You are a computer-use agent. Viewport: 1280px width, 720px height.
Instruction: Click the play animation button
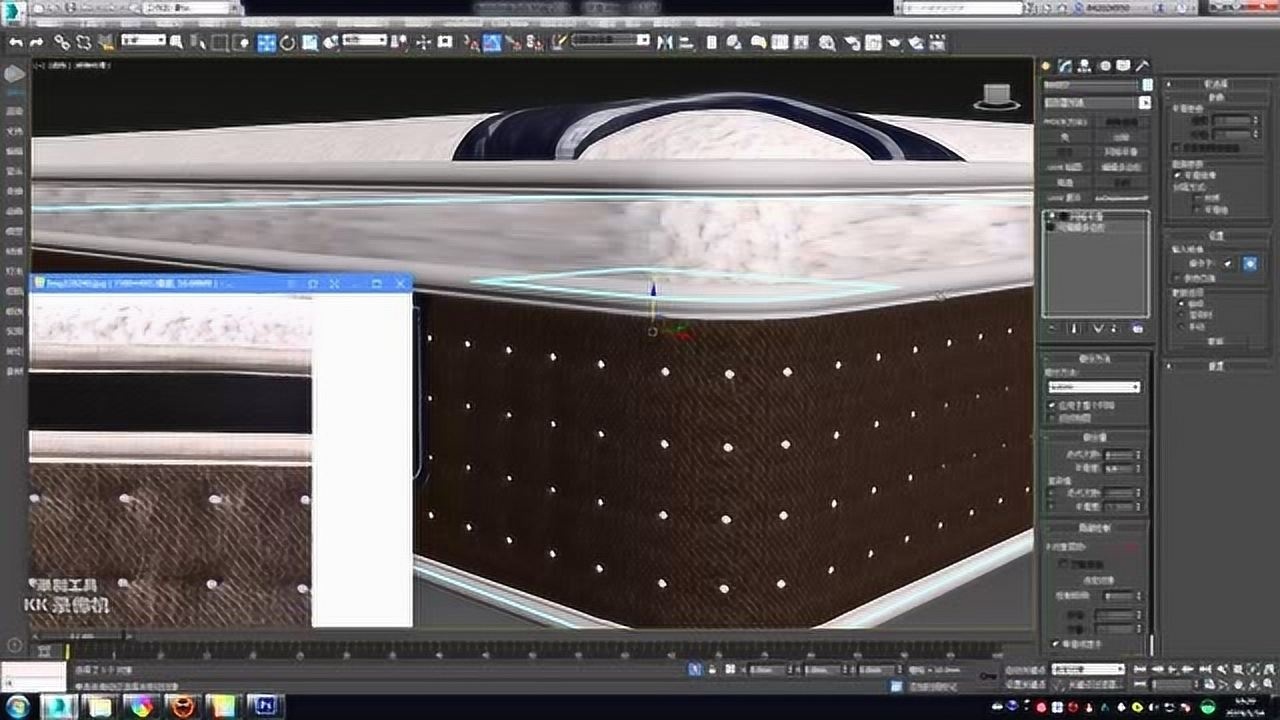[x=1172, y=670]
